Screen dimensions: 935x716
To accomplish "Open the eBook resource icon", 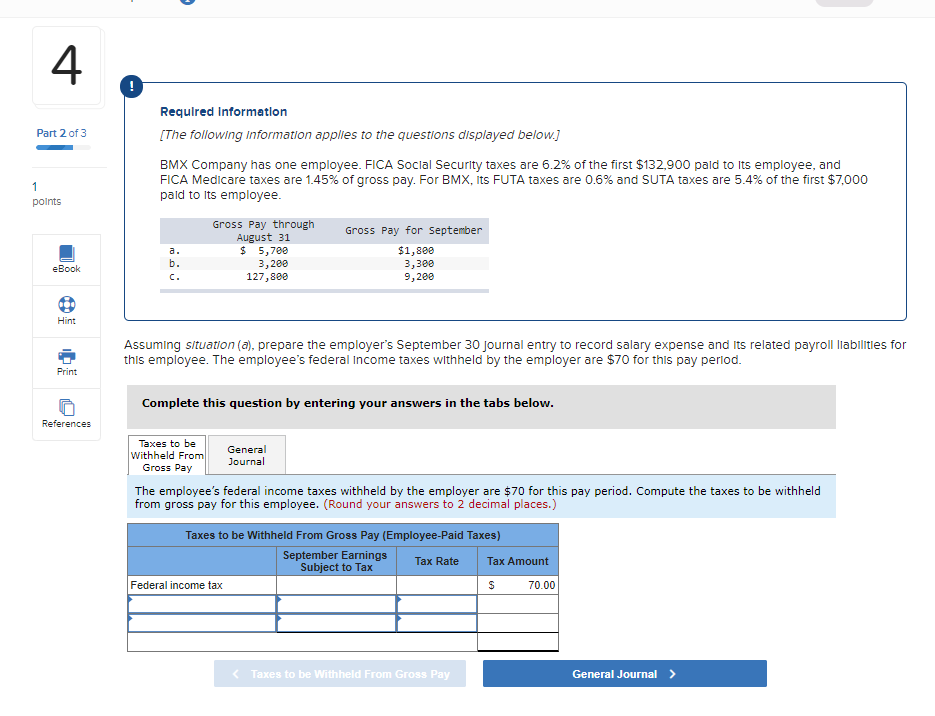I will (x=66, y=253).
